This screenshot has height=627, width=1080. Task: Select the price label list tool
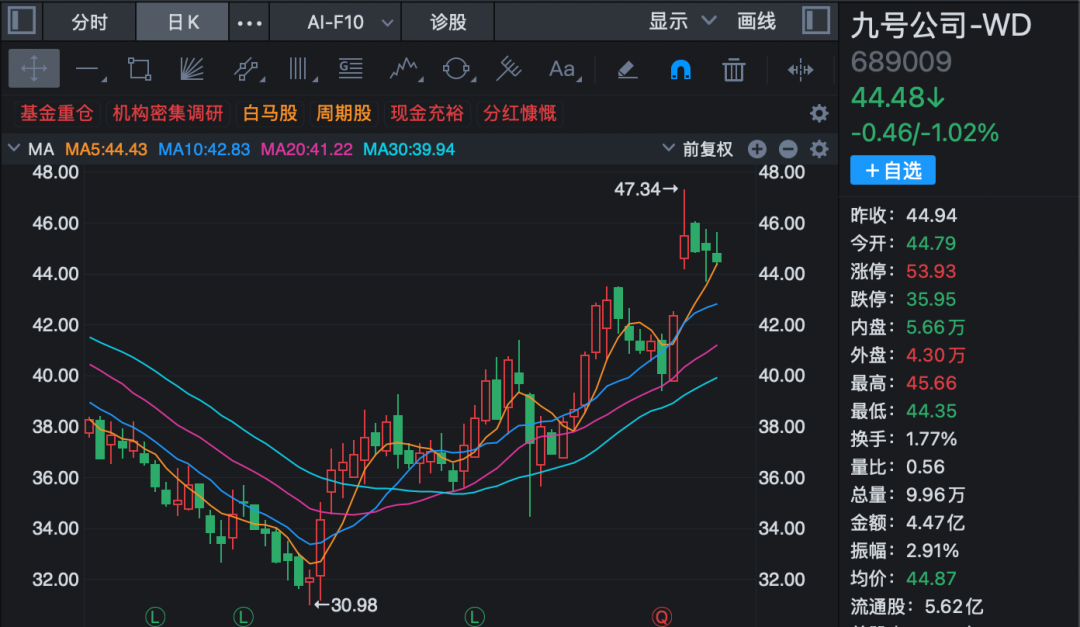coord(351,68)
